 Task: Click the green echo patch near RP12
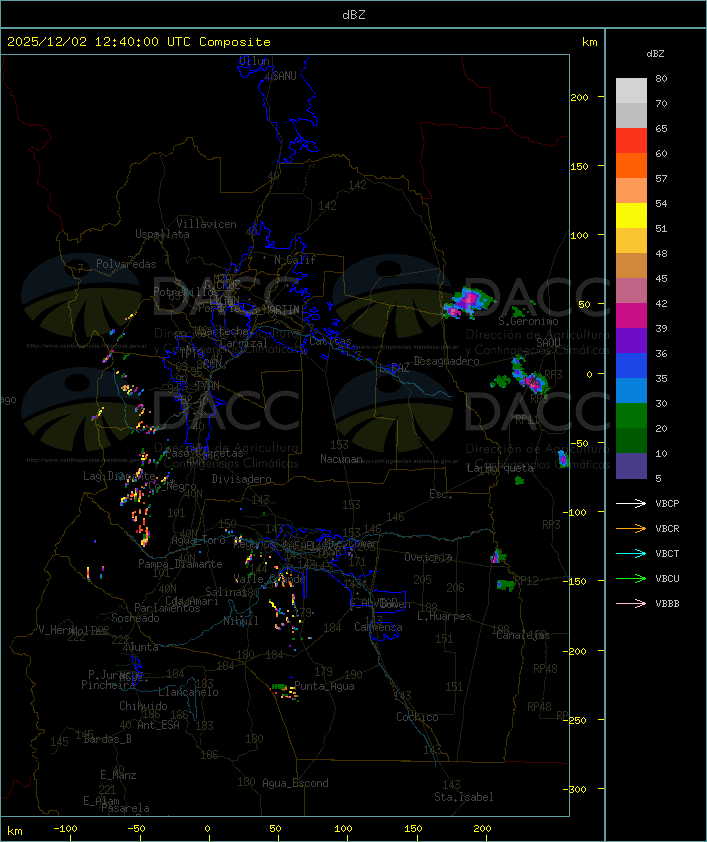[x=506, y=585]
